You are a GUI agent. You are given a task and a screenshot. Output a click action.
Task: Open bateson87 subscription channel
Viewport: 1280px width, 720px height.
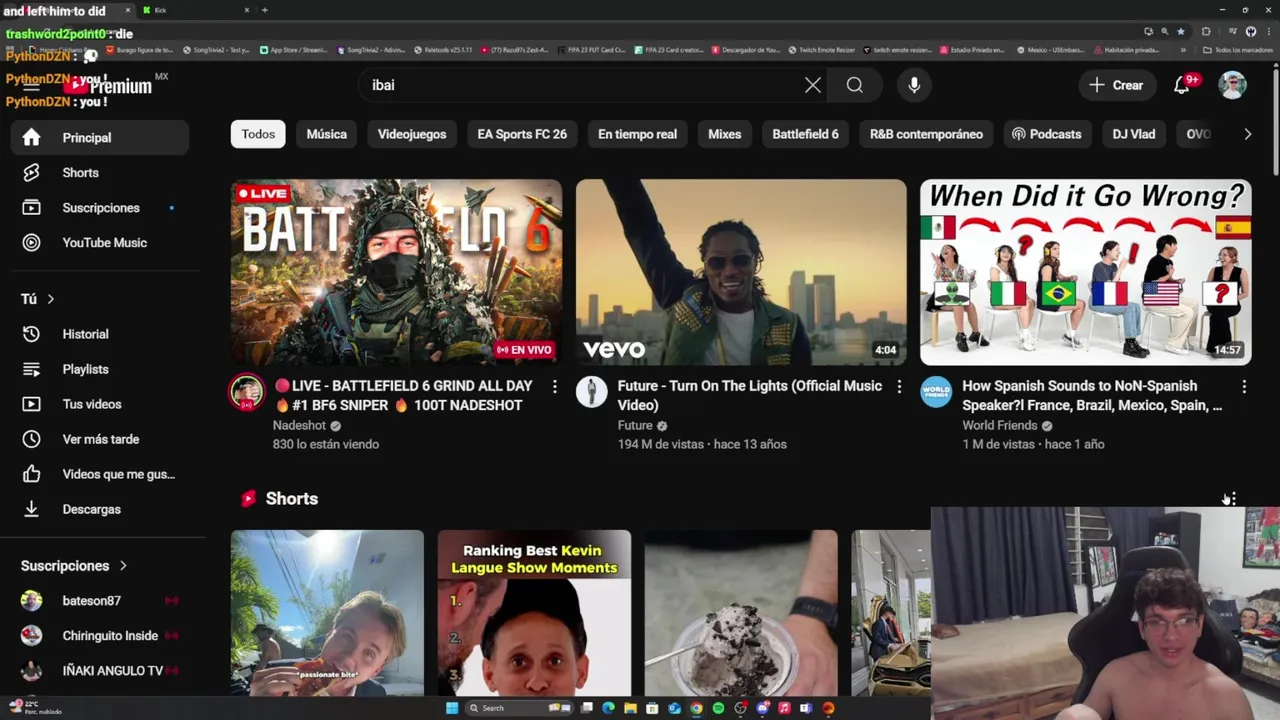tap(99, 601)
